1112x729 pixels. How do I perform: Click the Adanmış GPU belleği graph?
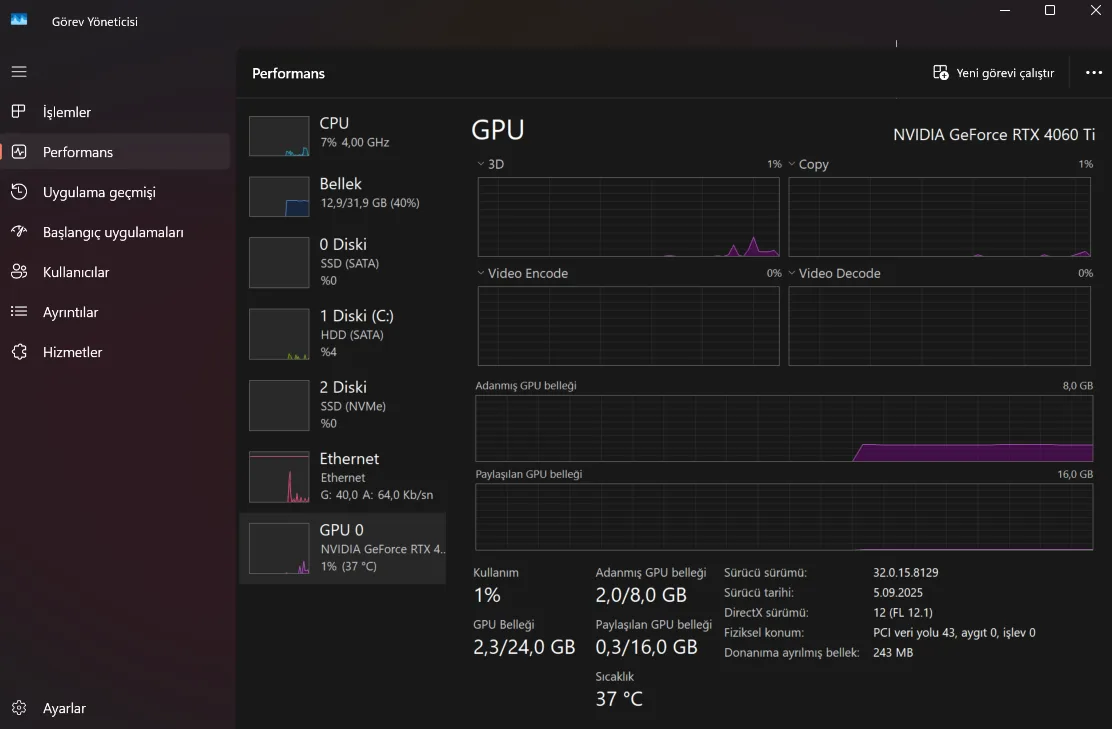(x=784, y=428)
